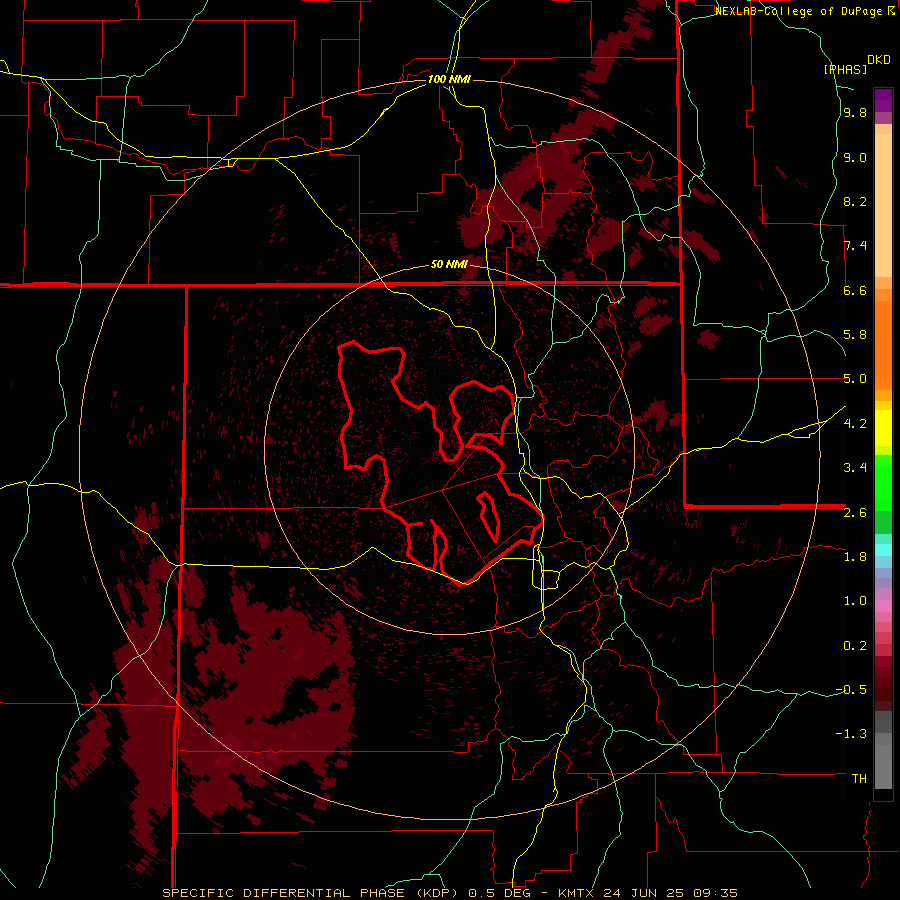The height and width of the screenshot is (900, 900).
Task: Select the gray band at the color scale bottom
Action: (883, 760)
